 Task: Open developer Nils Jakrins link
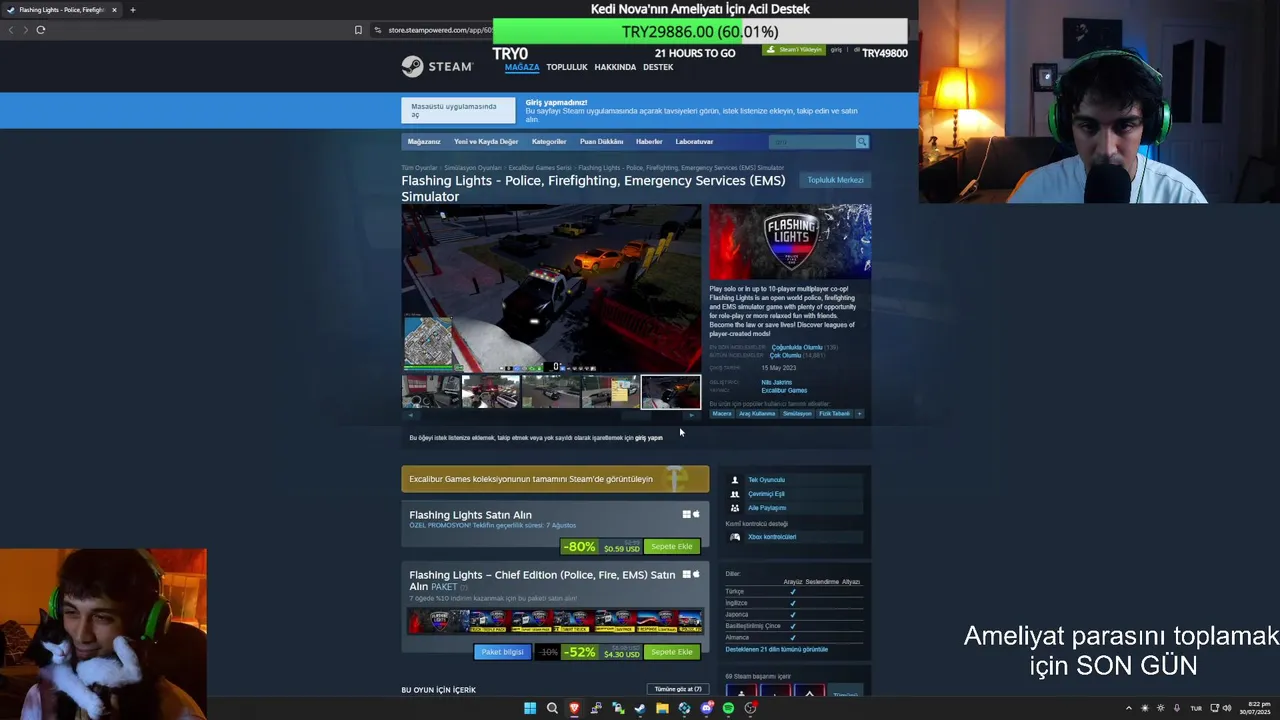tap(776, 383)
